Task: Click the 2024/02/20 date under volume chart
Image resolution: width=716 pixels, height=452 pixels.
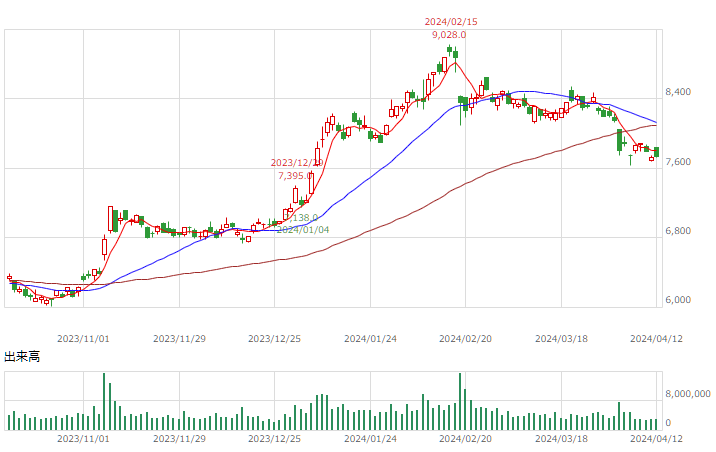Action: 465,439
